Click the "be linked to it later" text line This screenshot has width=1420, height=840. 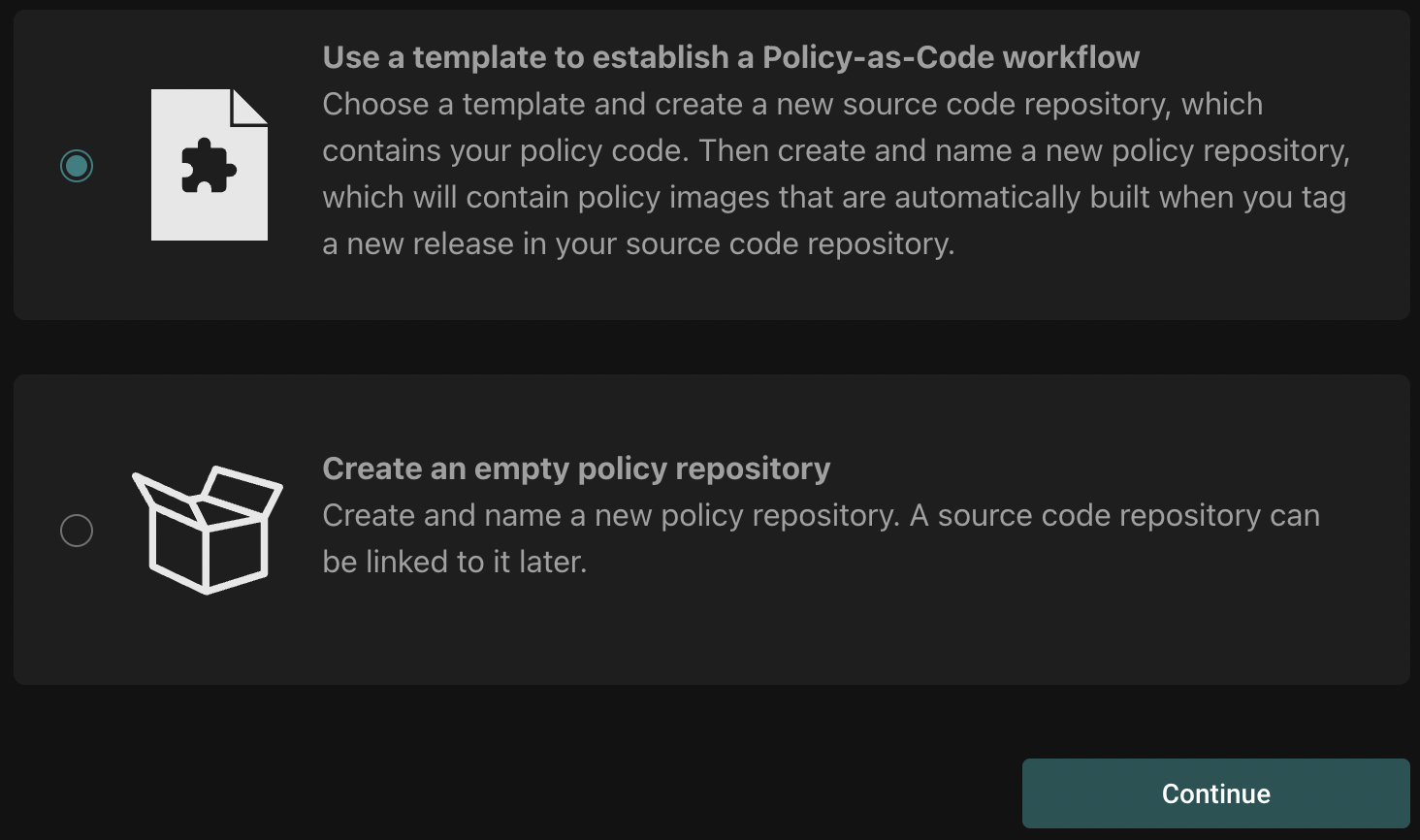tap(454, 562)
